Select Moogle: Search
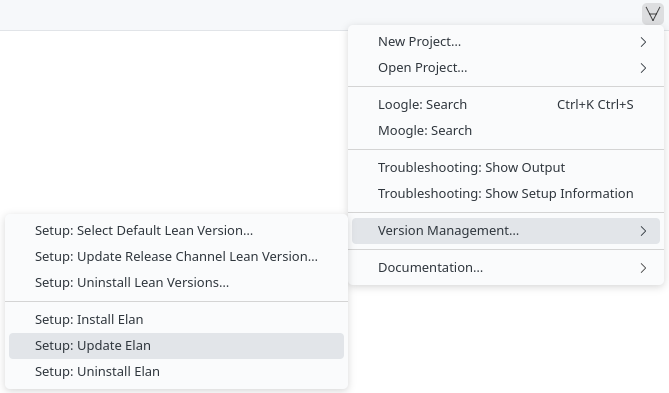The height and width of the screenshot is (393, 669). (x=506, y=131)
